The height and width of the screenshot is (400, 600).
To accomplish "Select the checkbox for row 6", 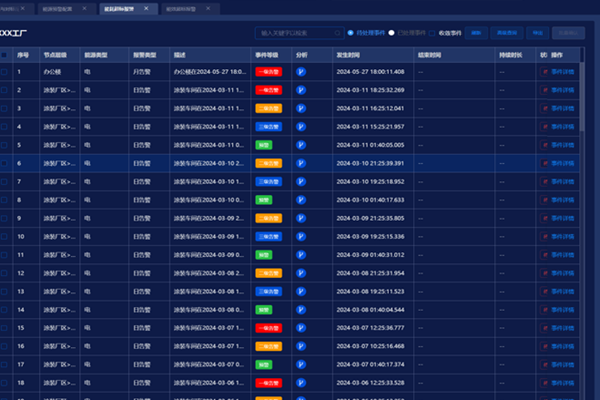I will 4,163.
